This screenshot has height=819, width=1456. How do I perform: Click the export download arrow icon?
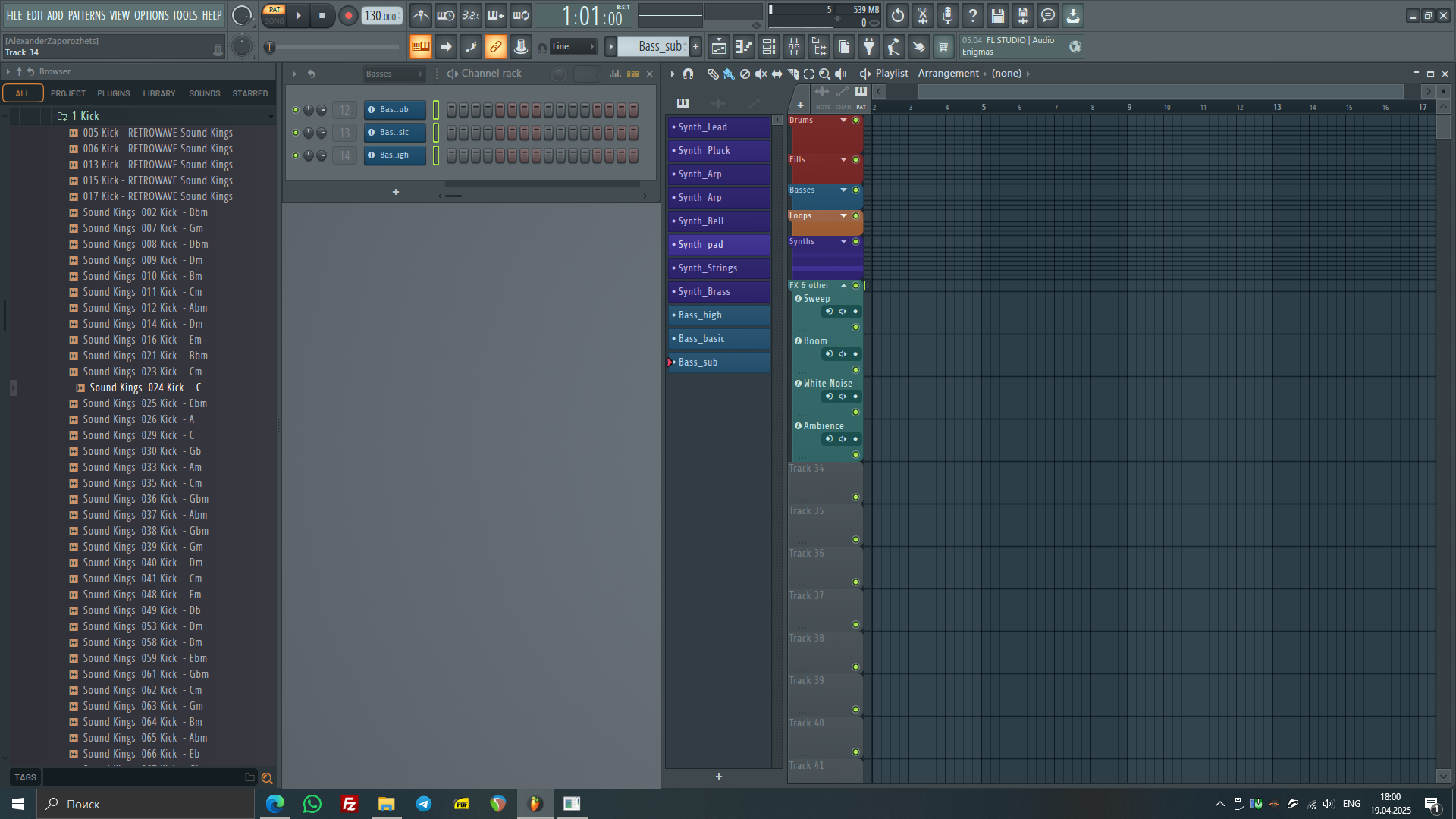point(1073,15)
